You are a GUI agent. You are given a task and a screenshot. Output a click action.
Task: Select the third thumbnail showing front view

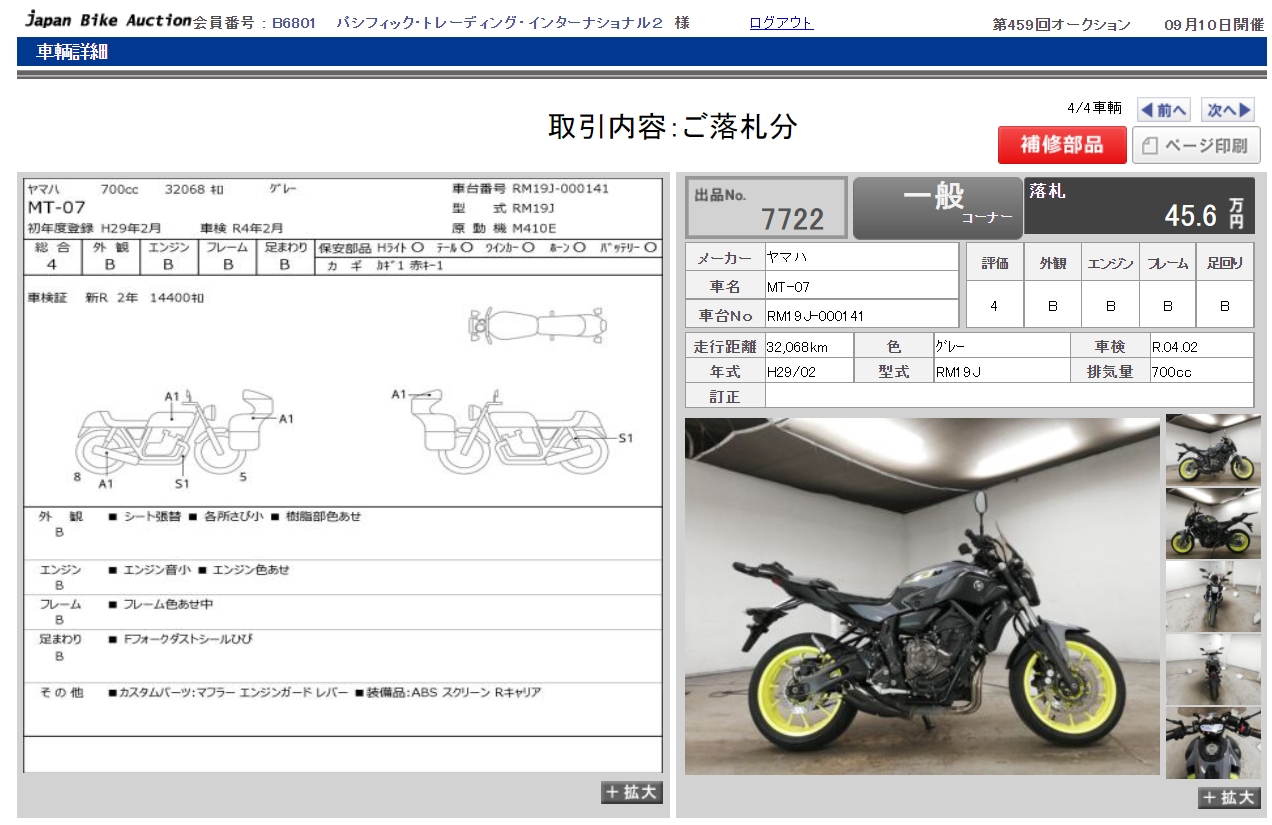point(1213,596)
